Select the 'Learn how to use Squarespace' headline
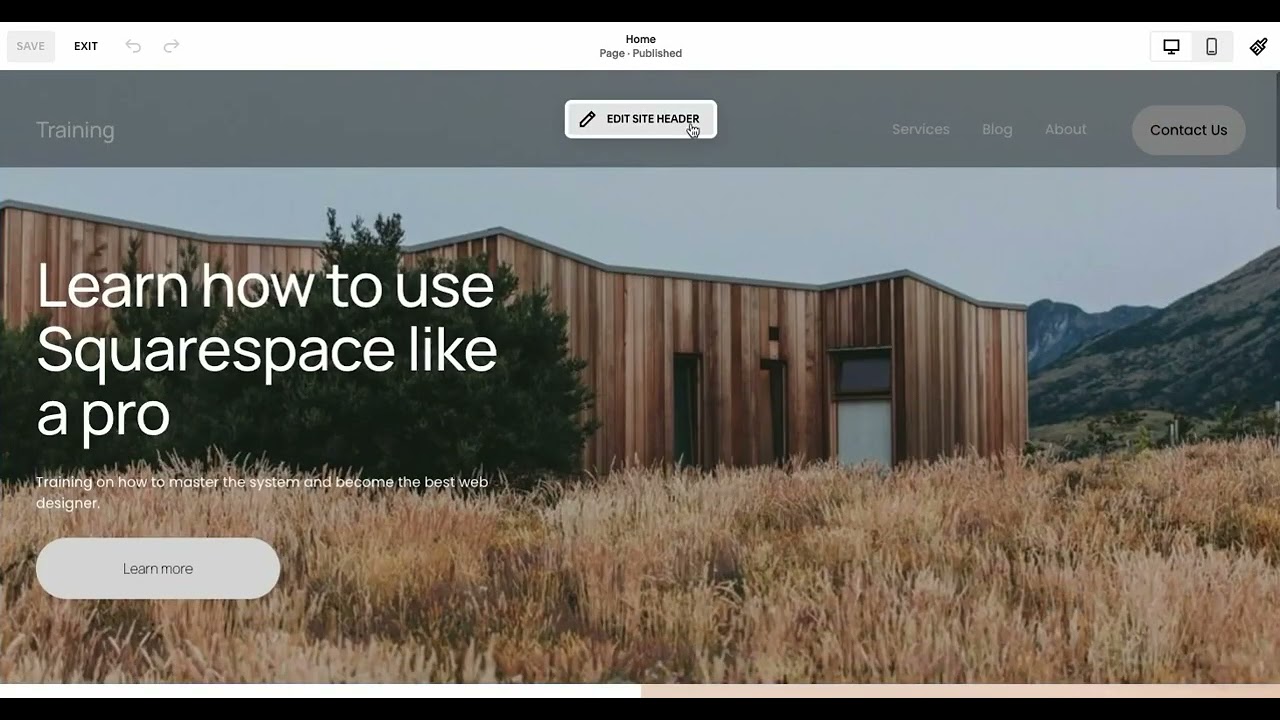1280x720 pixels. 266,349
